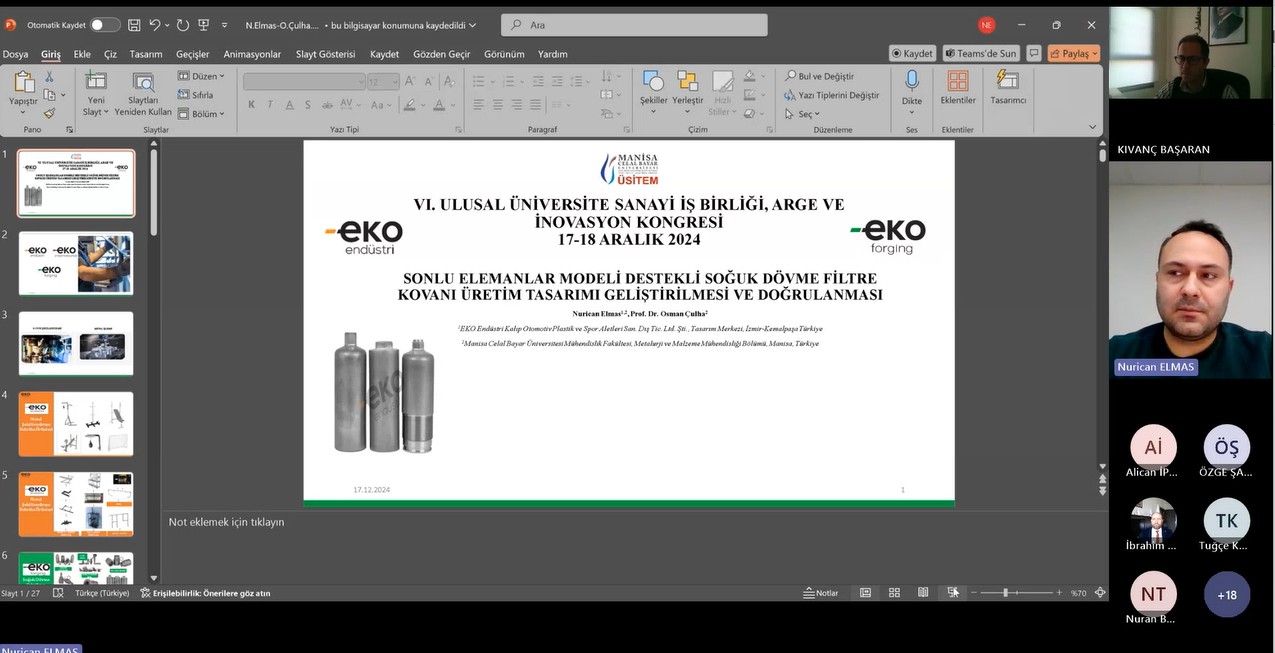Image resolution: width=1275 pixels, height=653 pixels.
Task: Open the Eklentiler add-ins icon
Action: [957, 87]
